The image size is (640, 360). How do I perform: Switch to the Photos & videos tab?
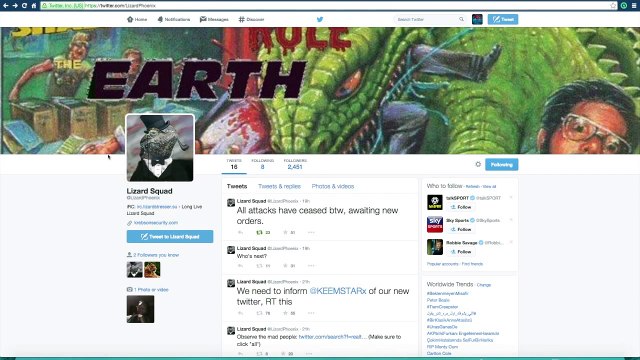click(333, 186)
